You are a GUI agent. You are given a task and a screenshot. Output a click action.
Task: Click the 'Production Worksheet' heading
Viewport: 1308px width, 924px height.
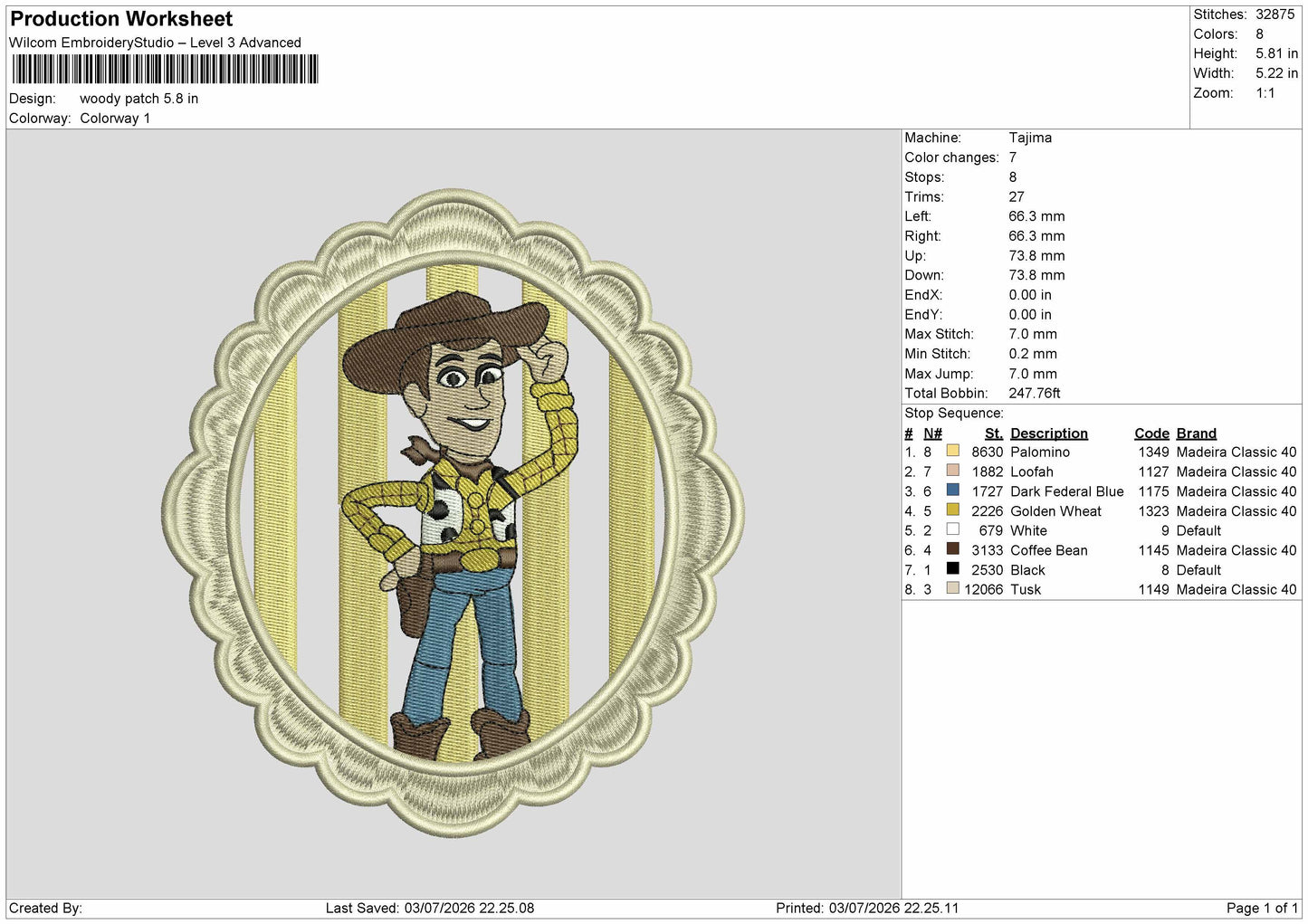pyautogui.click(x=121, y=19)
